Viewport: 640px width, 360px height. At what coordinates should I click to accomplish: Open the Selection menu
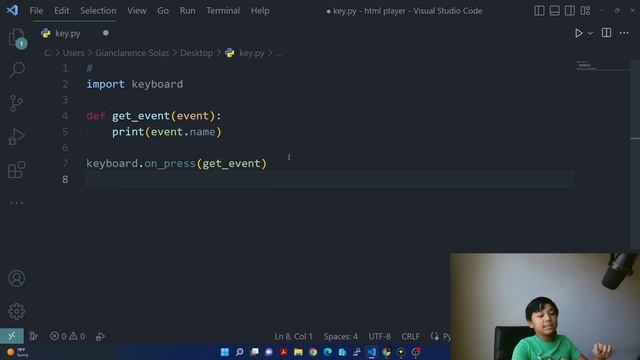(x=98, y=11)
